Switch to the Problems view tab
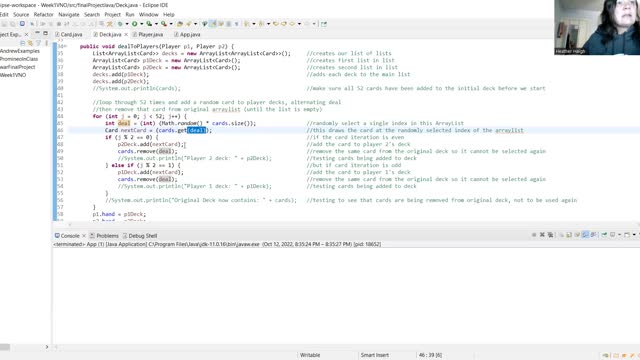Screen dimensions: 640x360 (x=104, y=236)
